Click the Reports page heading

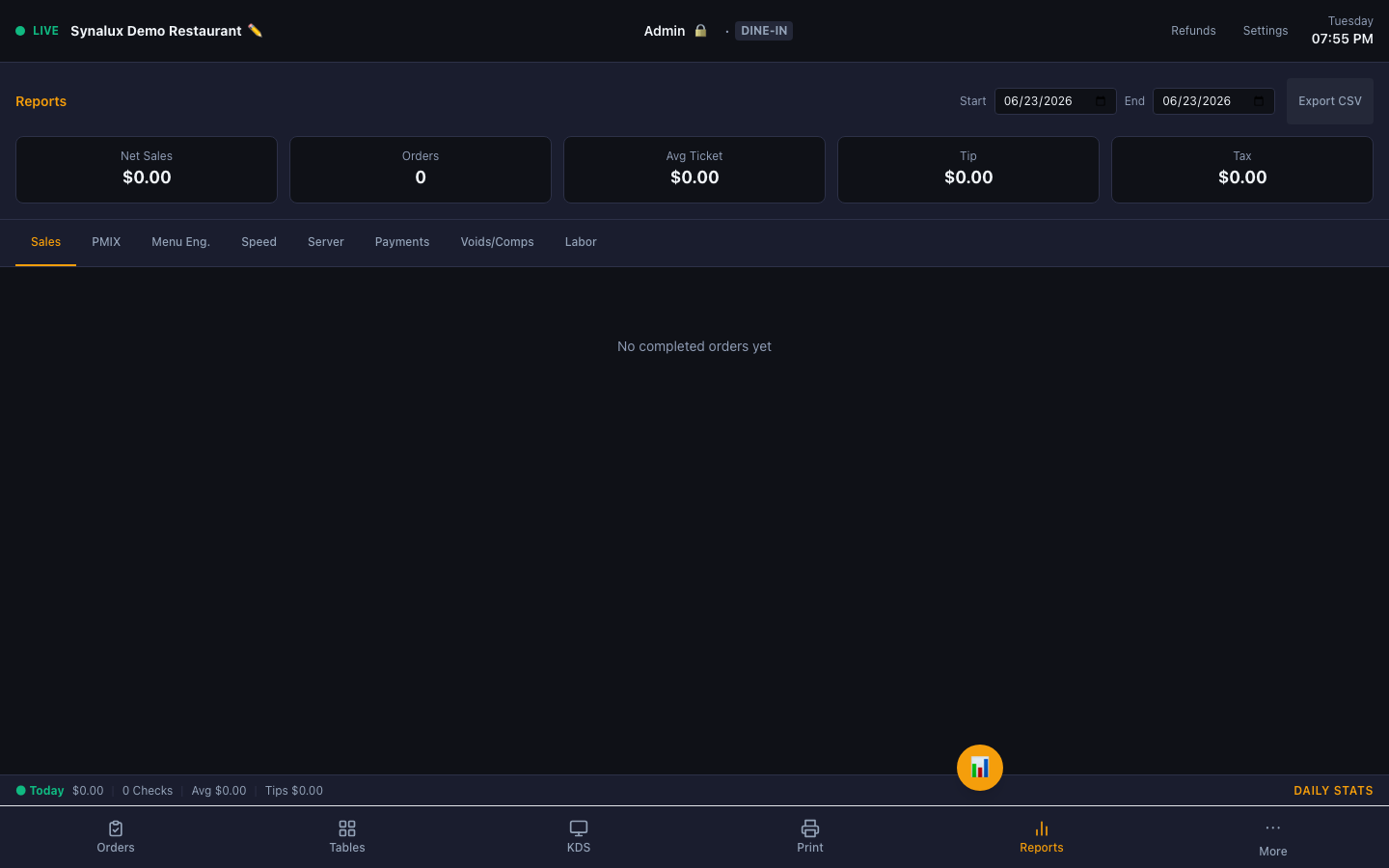(x=41, y=101)
